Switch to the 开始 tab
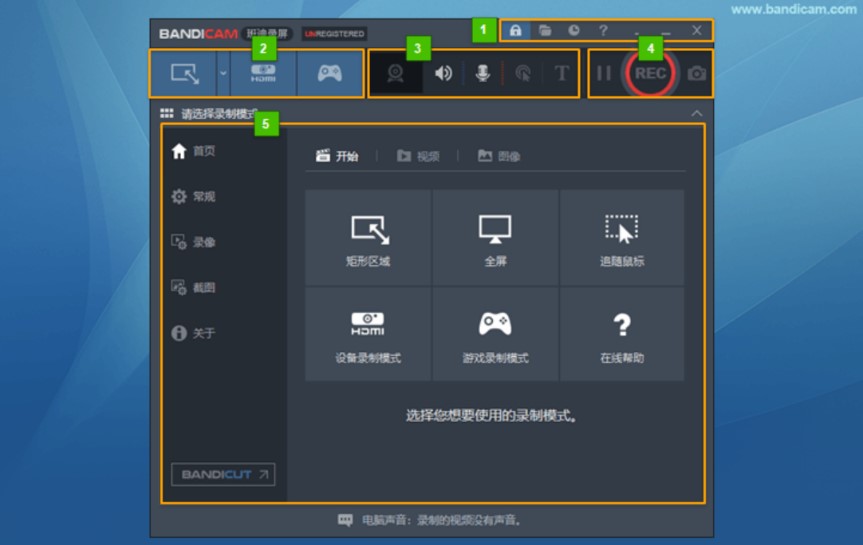The height and width of the screenshot is (545, 863). point(337,156)
